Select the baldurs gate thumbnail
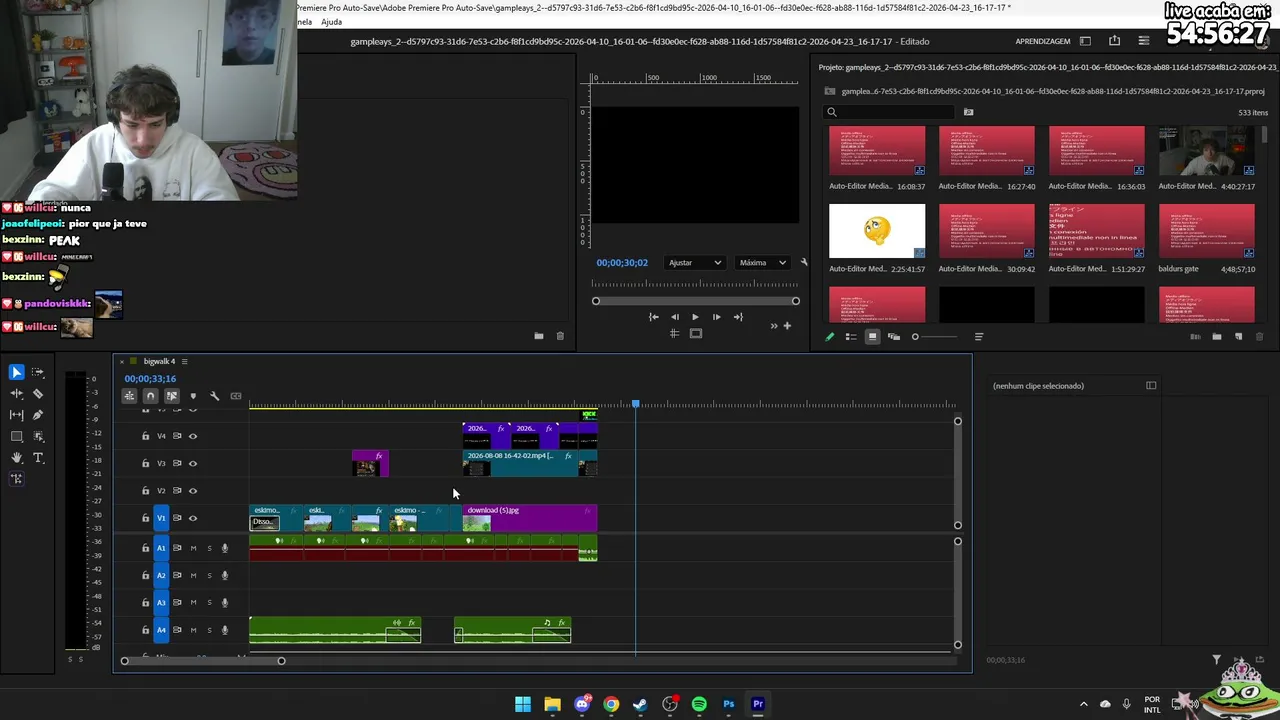This screenshot has height=720, width=1280. [x=1206, y=232]
